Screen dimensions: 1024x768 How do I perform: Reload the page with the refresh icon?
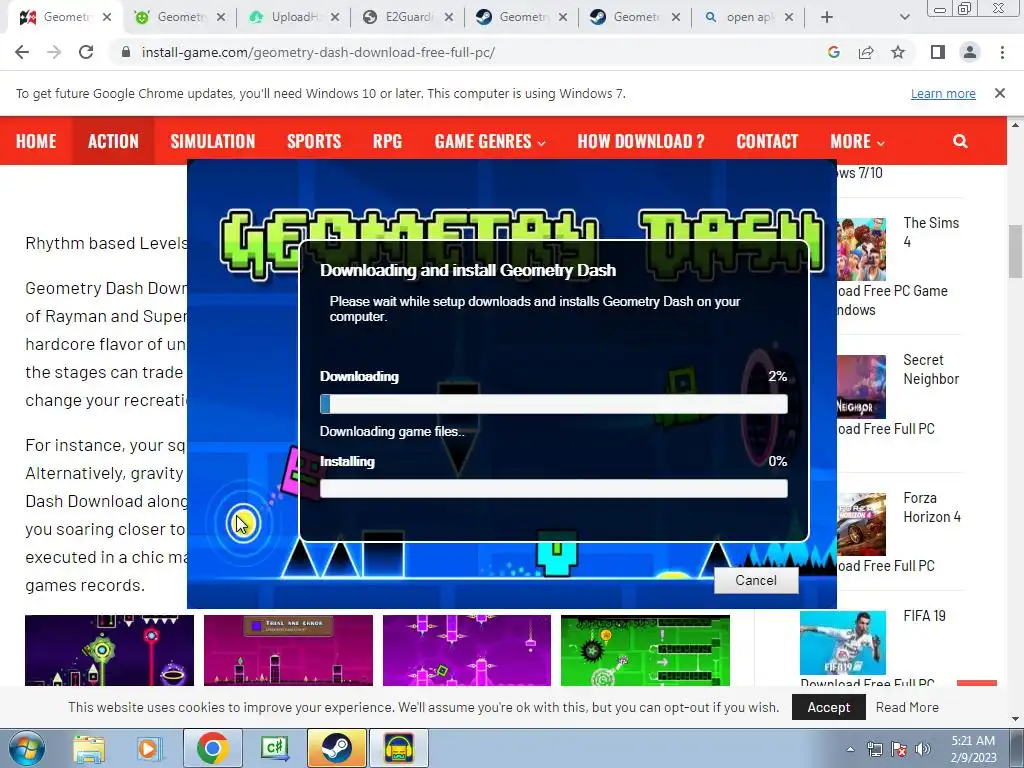point(86,52)
